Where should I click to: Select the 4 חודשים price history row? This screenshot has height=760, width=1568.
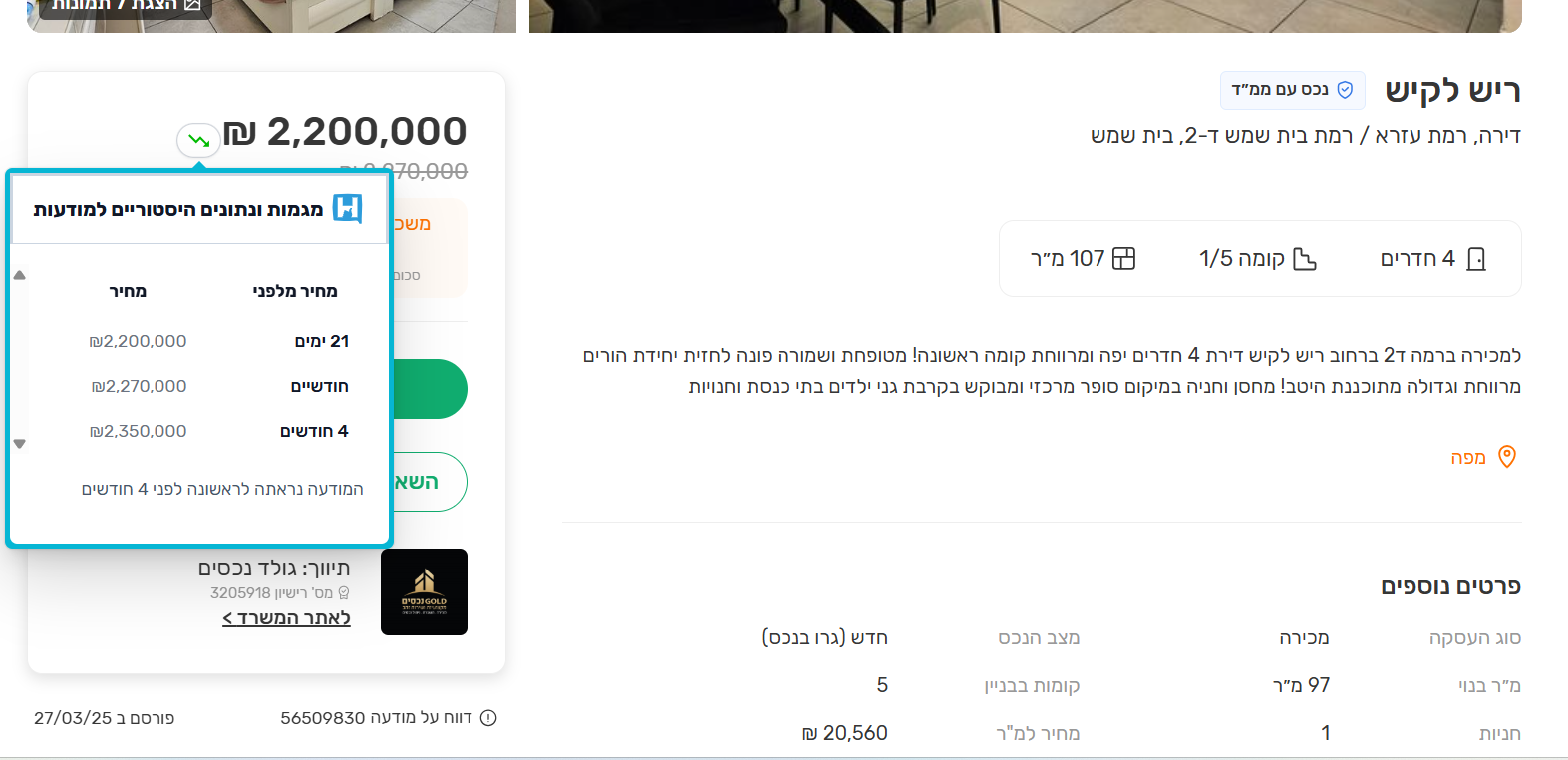click(217, 431)
